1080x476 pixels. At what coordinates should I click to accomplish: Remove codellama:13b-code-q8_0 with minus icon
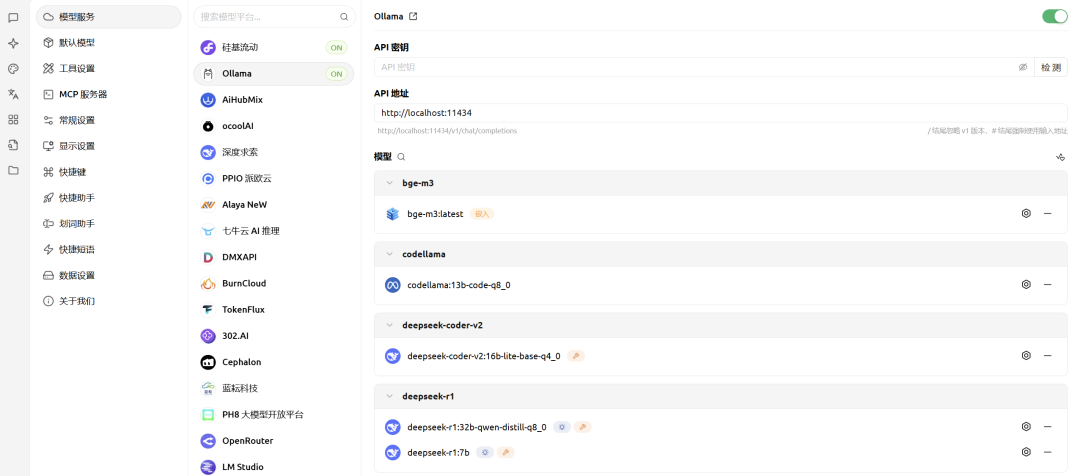[1048, 284]
